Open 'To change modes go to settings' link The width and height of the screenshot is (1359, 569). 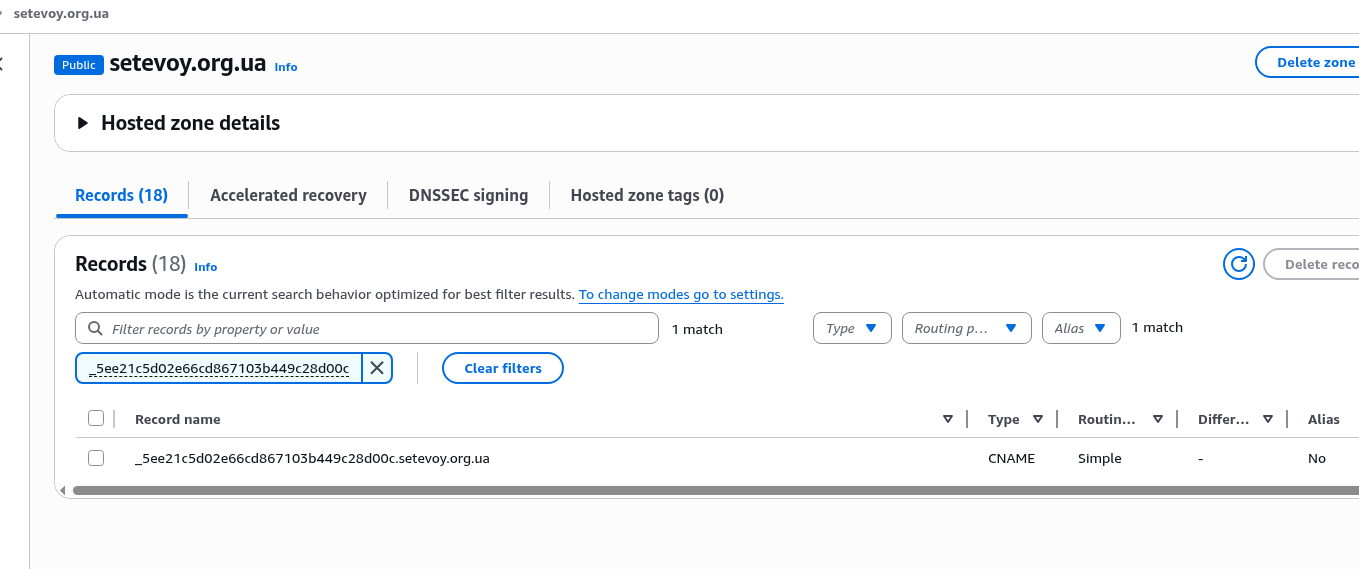[681, 295]
